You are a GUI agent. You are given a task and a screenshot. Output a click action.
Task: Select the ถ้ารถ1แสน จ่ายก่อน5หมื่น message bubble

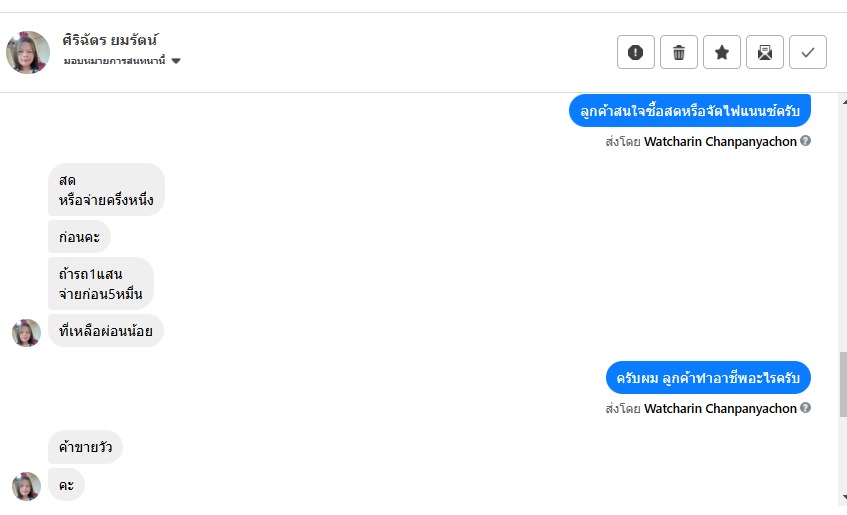click(101, 284)
